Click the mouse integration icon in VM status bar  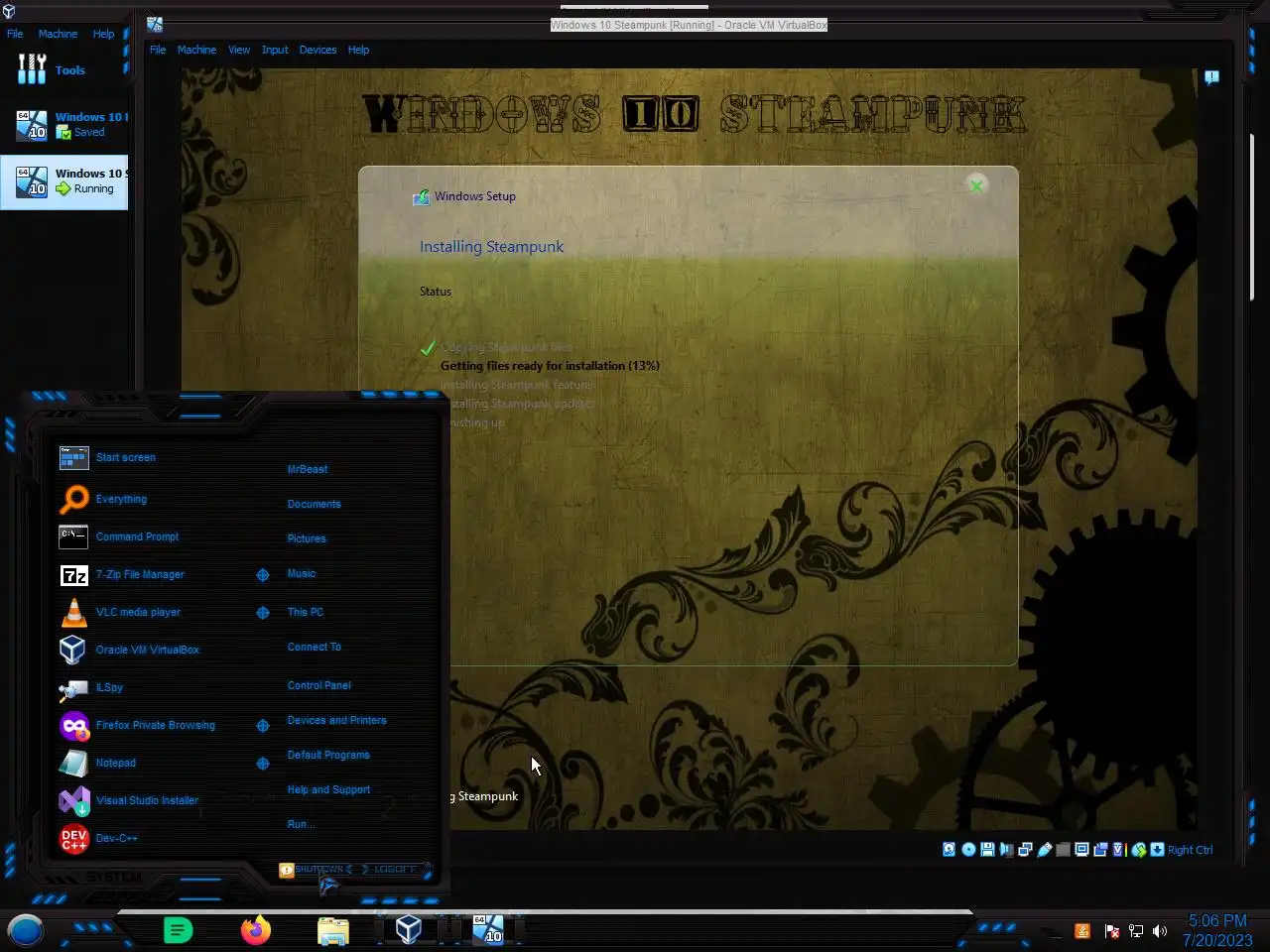point(1139,849)
